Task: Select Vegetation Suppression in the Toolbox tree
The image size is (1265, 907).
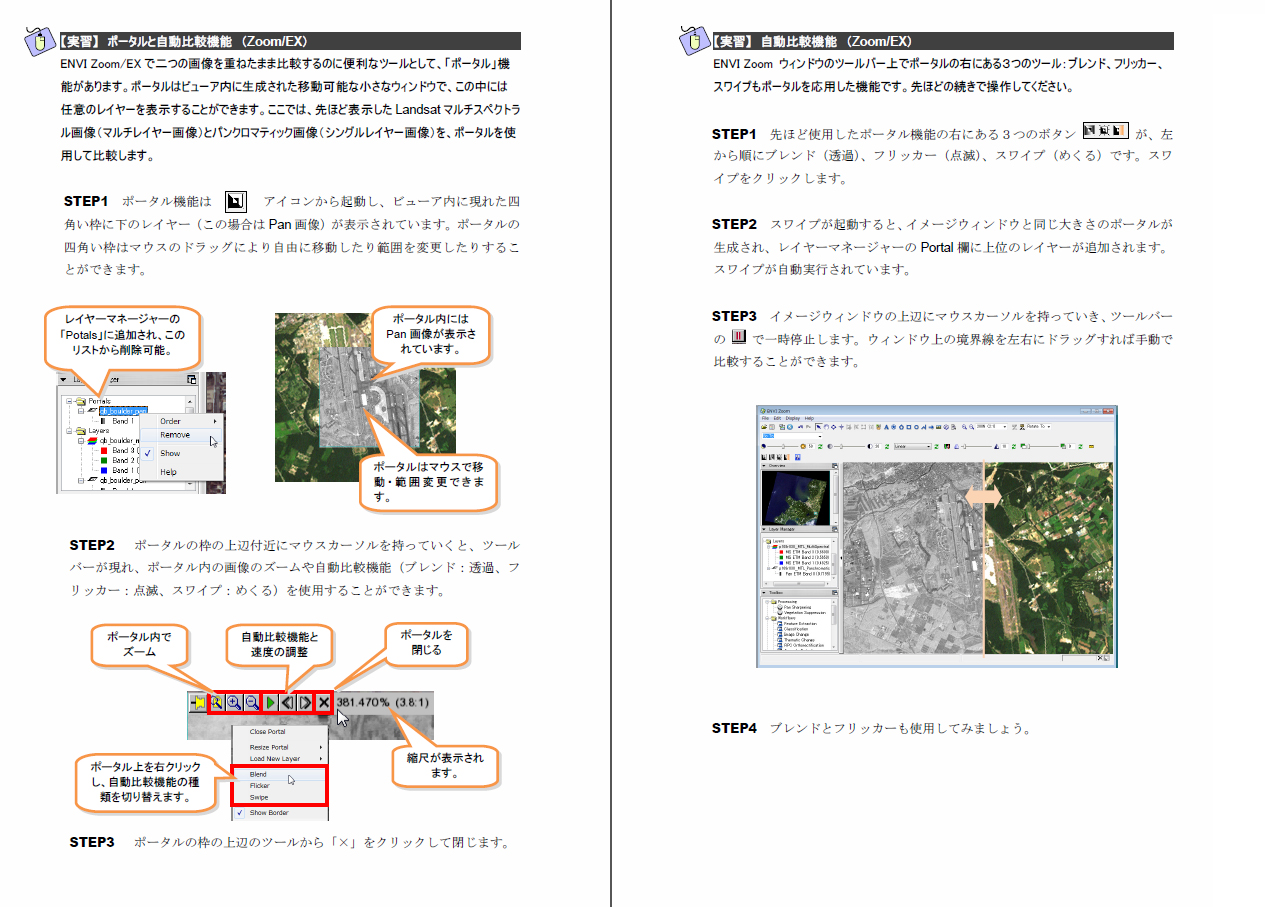Action: point(806,612)
